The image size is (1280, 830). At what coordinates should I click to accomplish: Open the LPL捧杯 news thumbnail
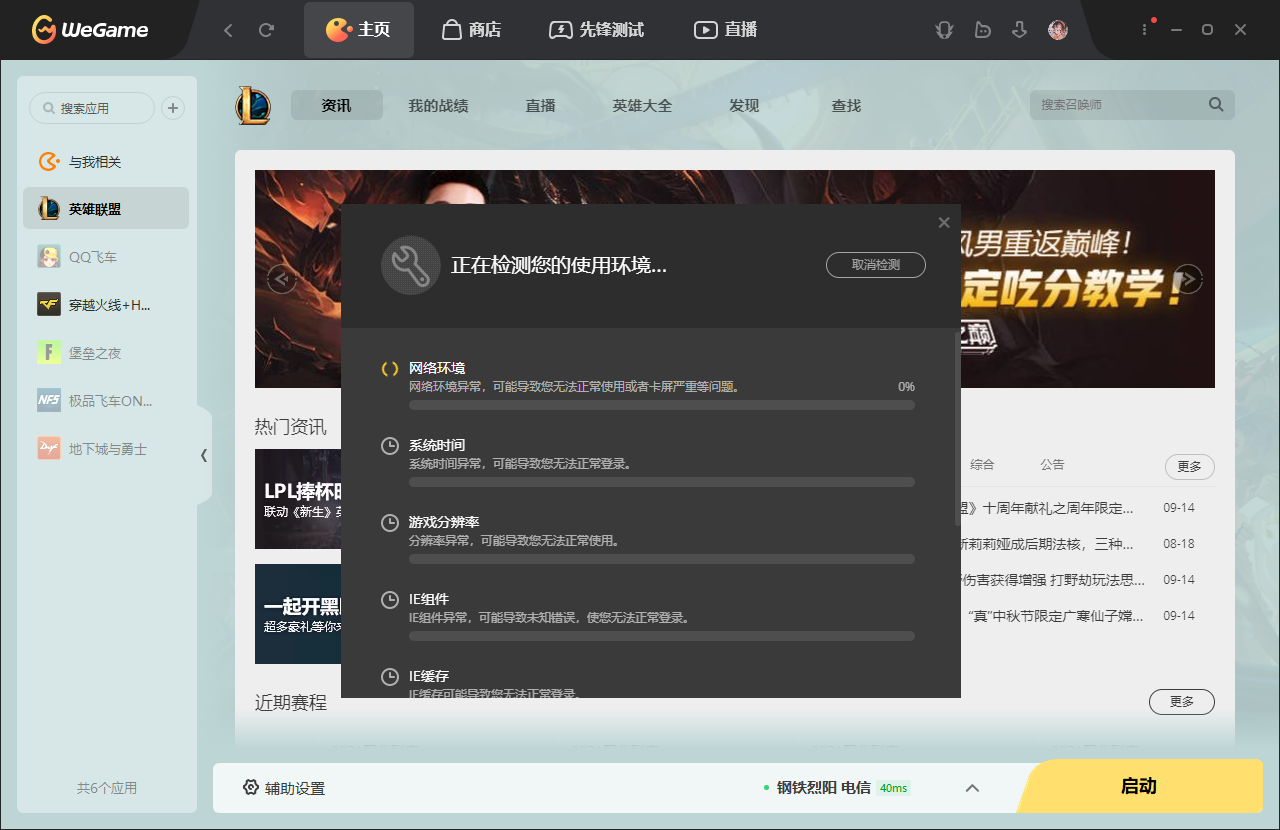298,499
